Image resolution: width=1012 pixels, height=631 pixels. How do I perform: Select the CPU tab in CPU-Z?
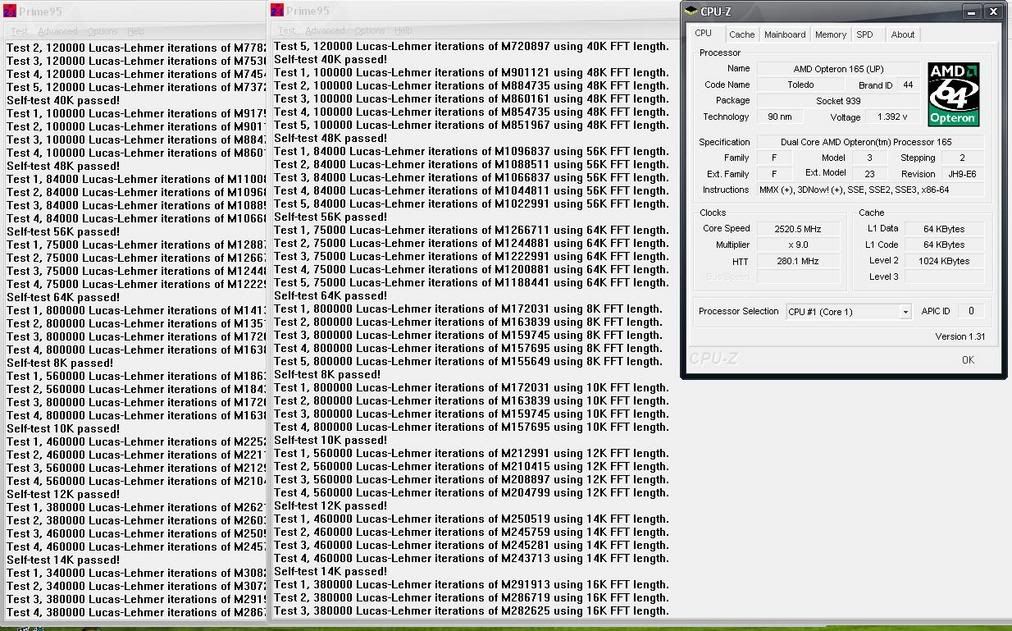[703, 34]
